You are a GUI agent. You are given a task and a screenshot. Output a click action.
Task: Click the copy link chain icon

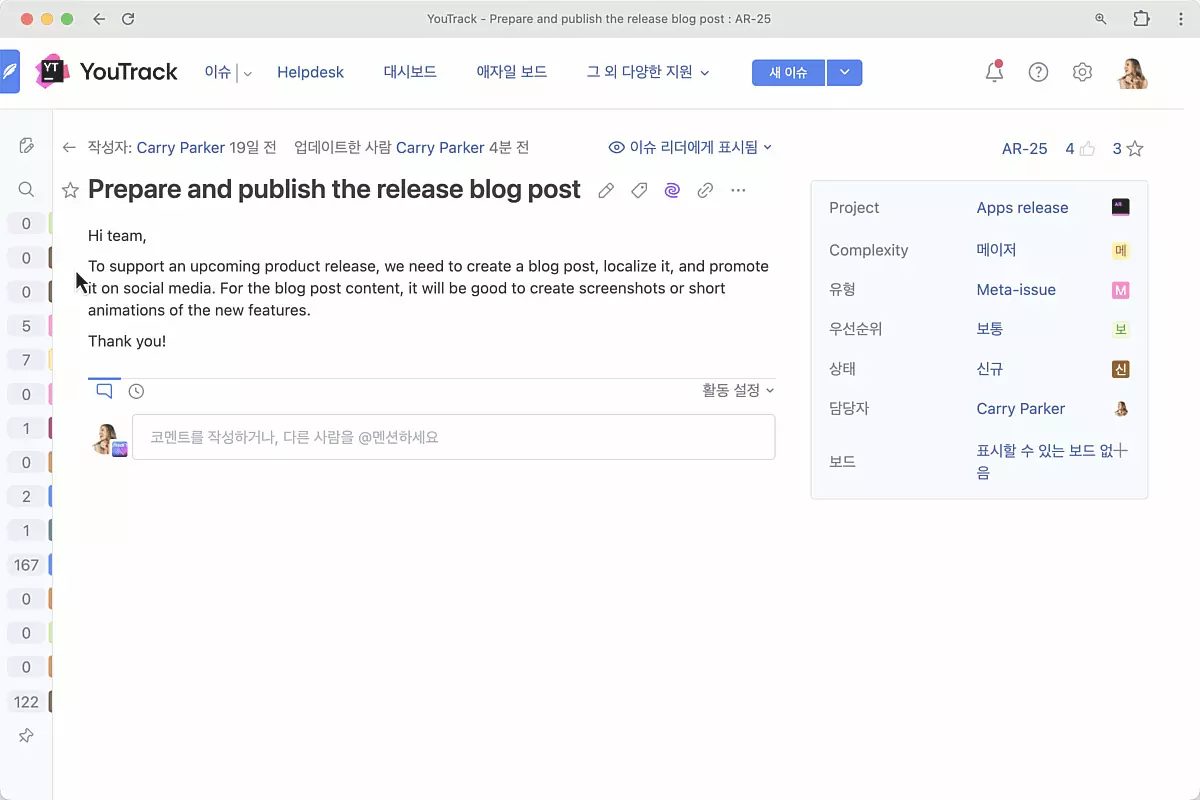pyautogui.click(x=705, y=190)
